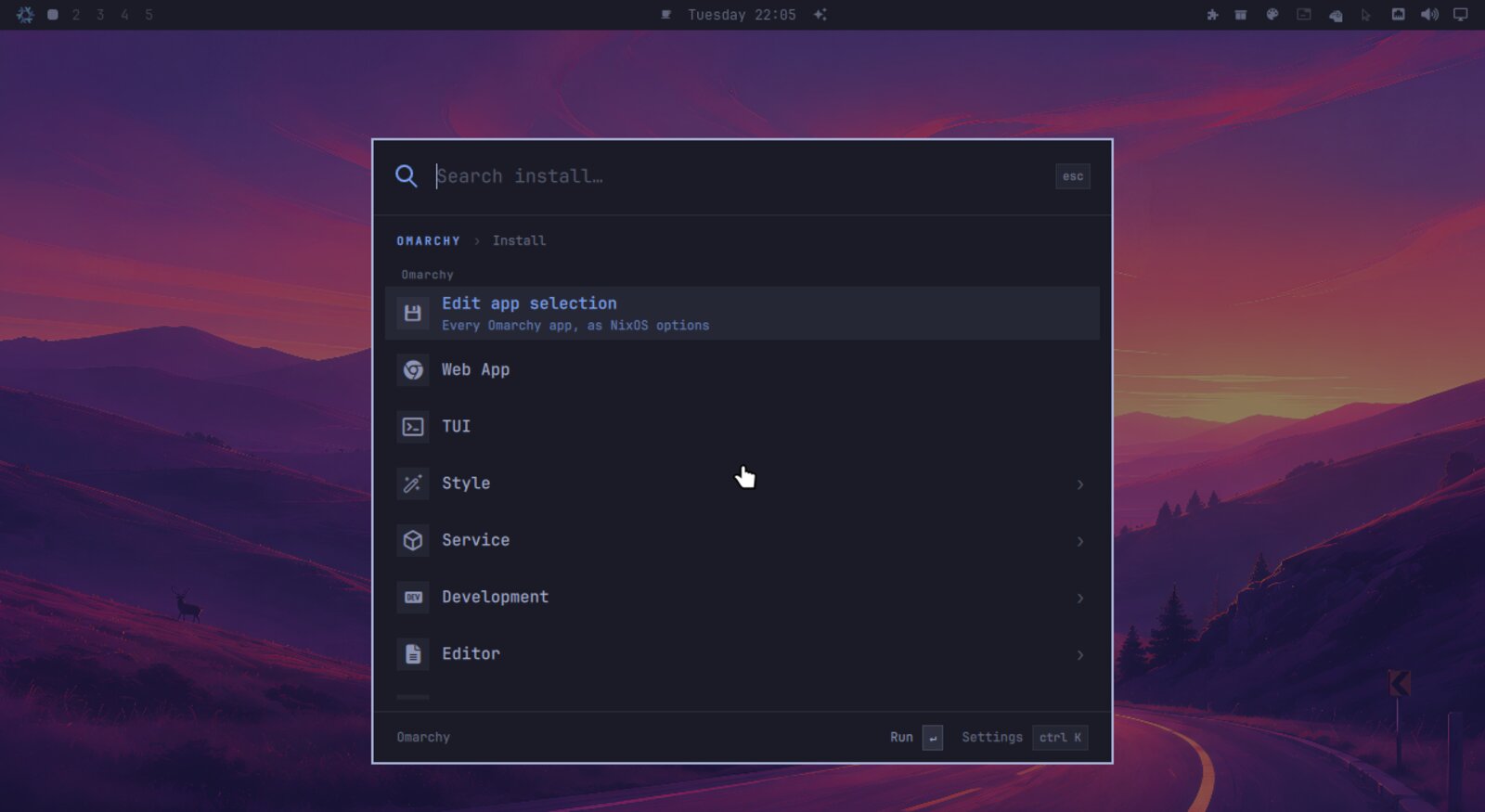The height and width of the screenshot is (812, 1485).
Task: Open the color palette icon in top bar
Action: (1272, 15)
